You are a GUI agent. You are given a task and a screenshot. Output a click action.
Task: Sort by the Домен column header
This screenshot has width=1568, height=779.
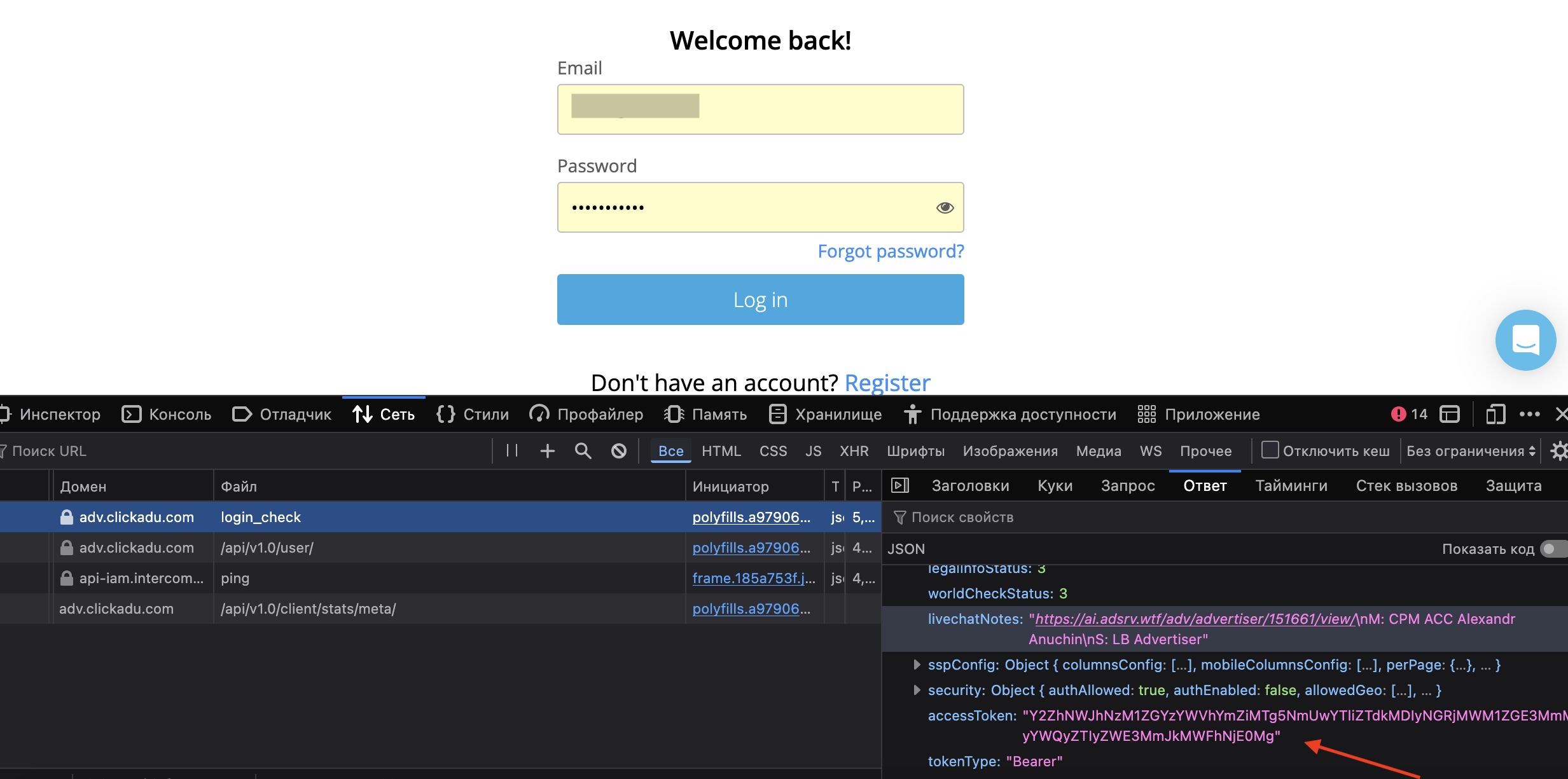pos(133,486)
